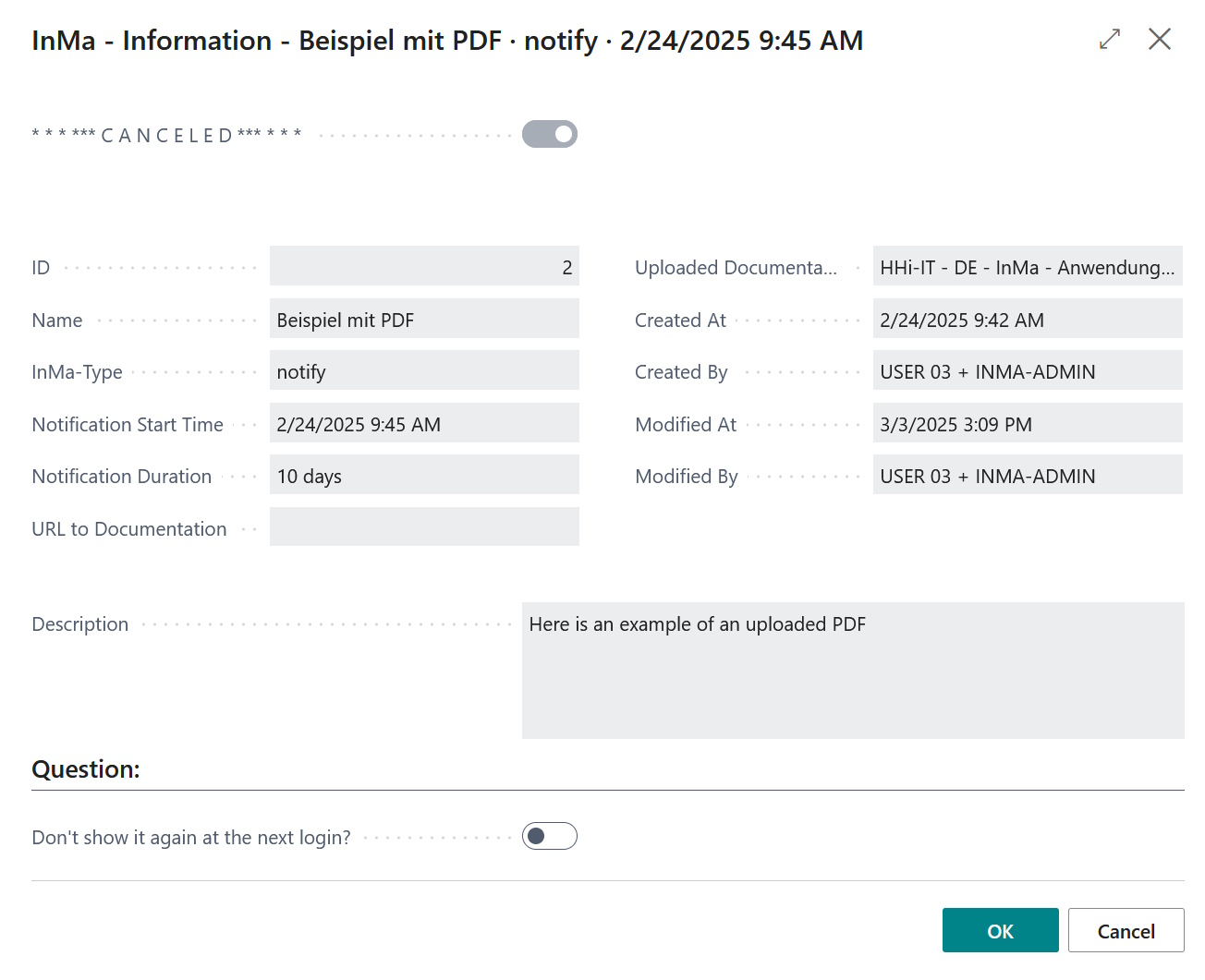Dismiss changes using Cancel
This screenshot has height=980, width=1205.
click(1126, 930)
